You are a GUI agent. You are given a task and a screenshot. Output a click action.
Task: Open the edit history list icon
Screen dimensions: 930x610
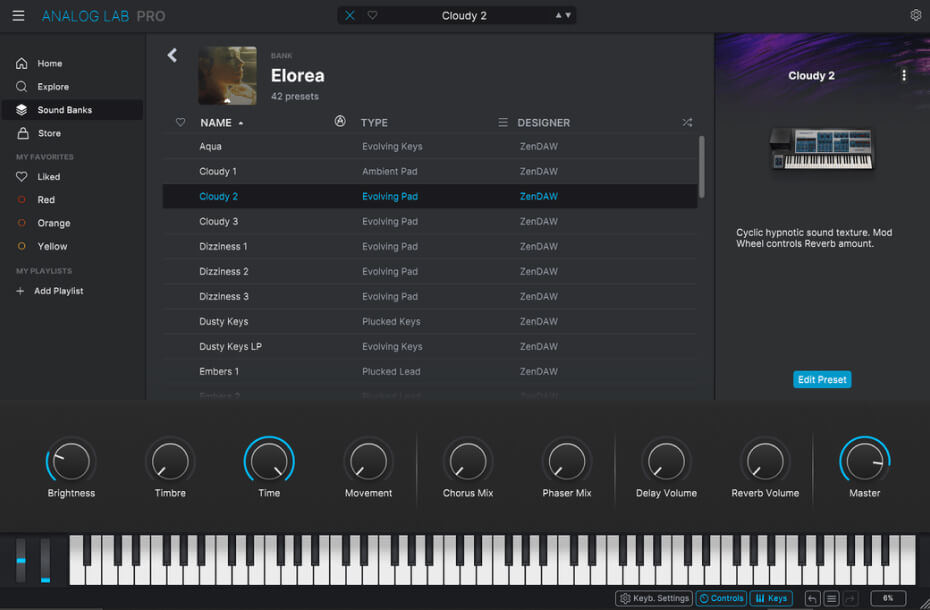click(832, 599)
